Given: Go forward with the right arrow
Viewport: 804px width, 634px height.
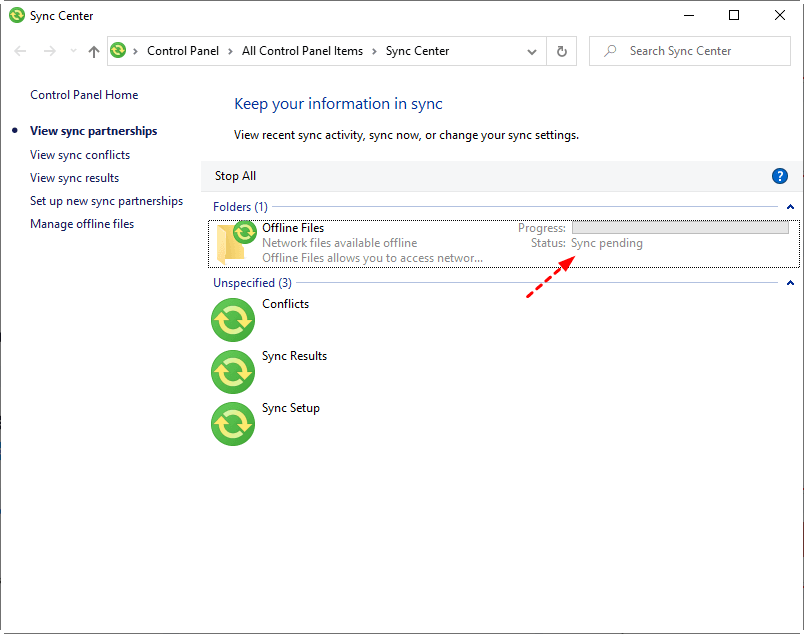Looking at the screenshot, I should [x=50, y=51].
